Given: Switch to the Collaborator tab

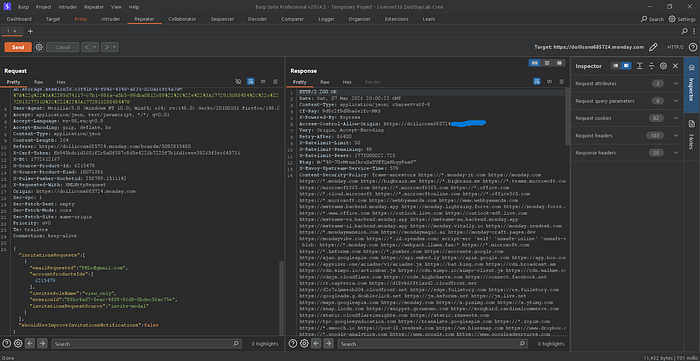Looking at the screenshot, I should [182, 19].
